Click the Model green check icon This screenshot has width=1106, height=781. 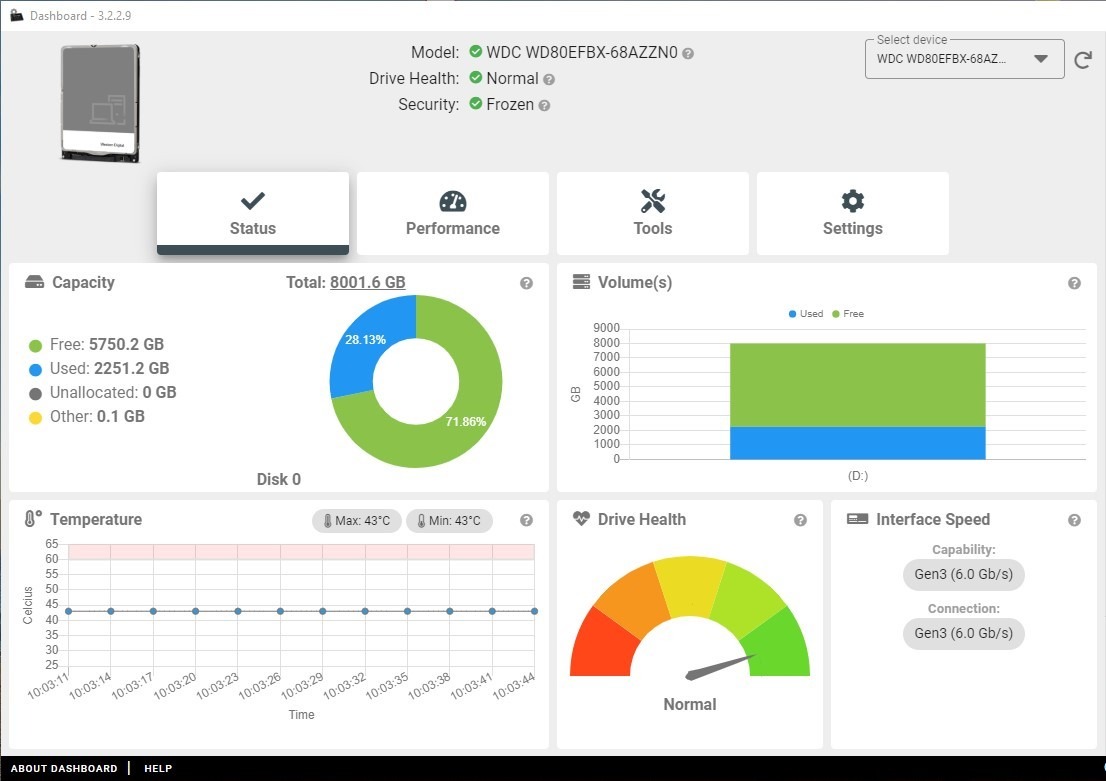tap(475, 52)
